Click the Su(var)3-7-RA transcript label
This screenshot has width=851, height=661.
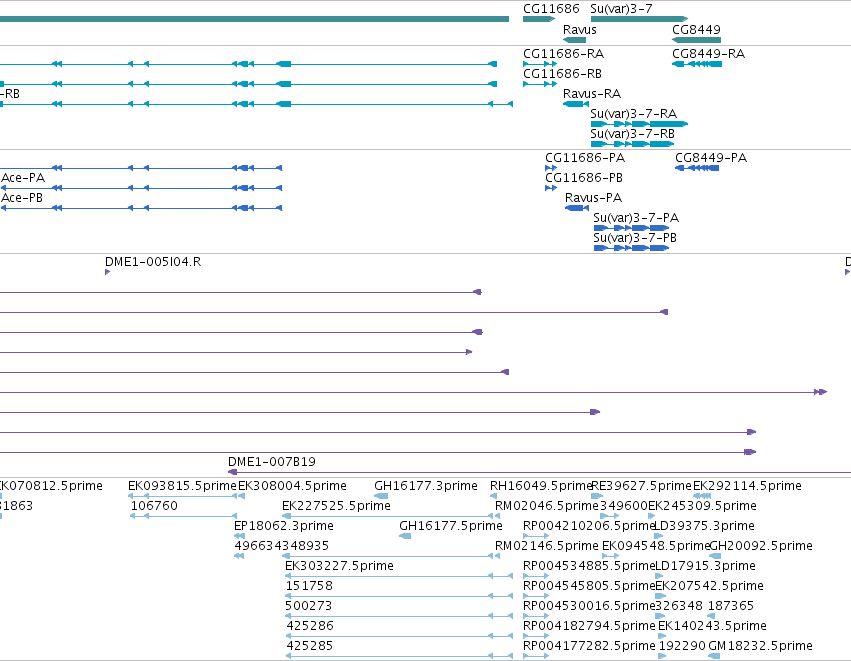click(633, 114)
